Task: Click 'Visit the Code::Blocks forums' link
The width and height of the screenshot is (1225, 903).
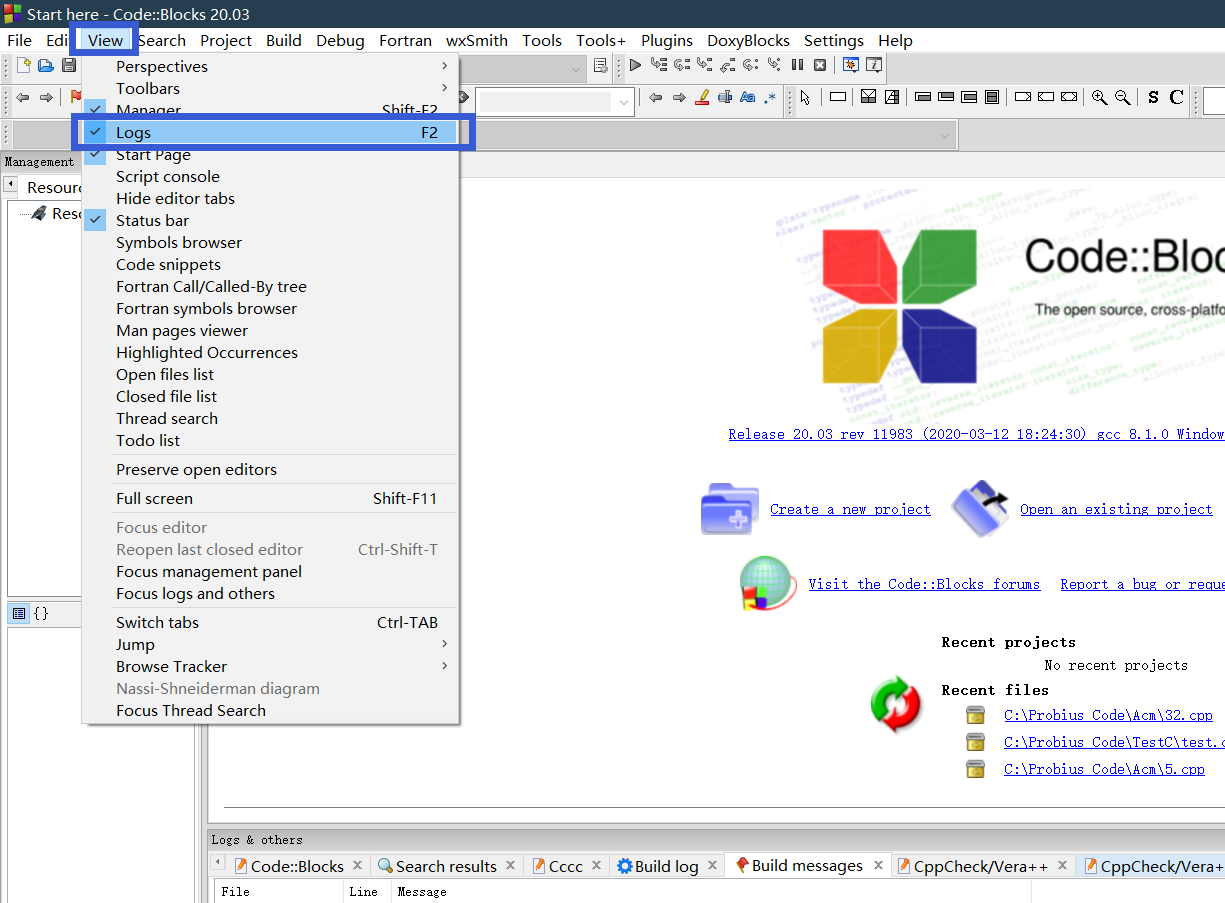Action: pyautogui.click(x=924, y=584)
